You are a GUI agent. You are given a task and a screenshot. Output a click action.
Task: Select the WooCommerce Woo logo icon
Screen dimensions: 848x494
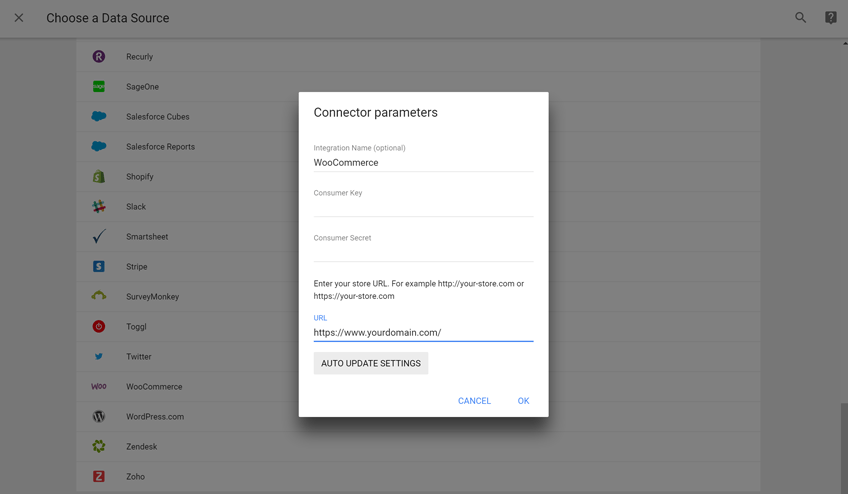(x=98, y=386)
